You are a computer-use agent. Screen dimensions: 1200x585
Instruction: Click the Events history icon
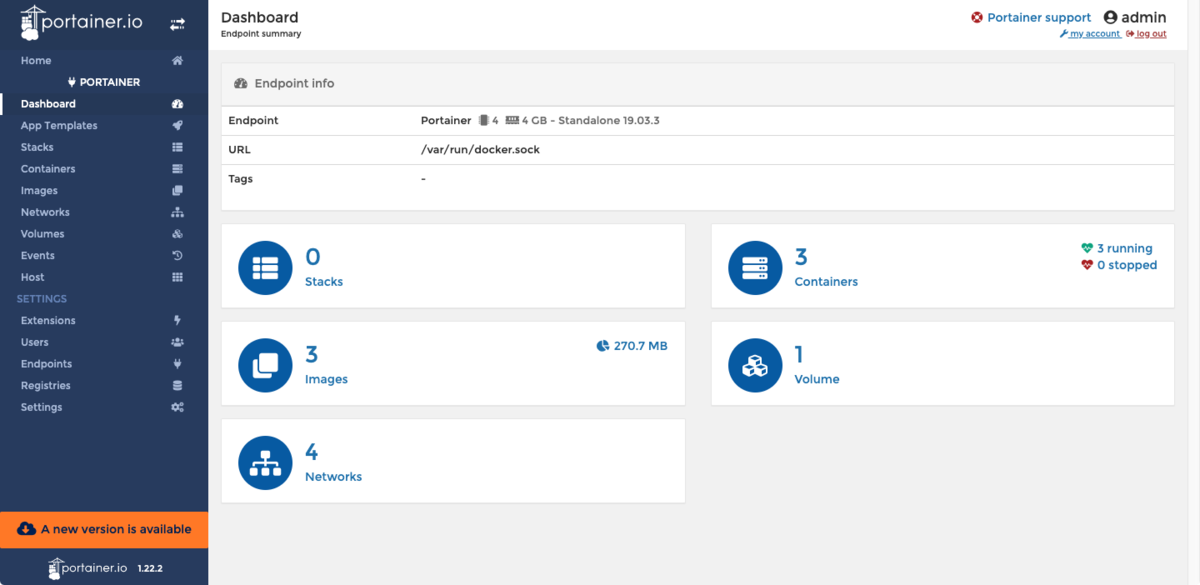[177, 255]
